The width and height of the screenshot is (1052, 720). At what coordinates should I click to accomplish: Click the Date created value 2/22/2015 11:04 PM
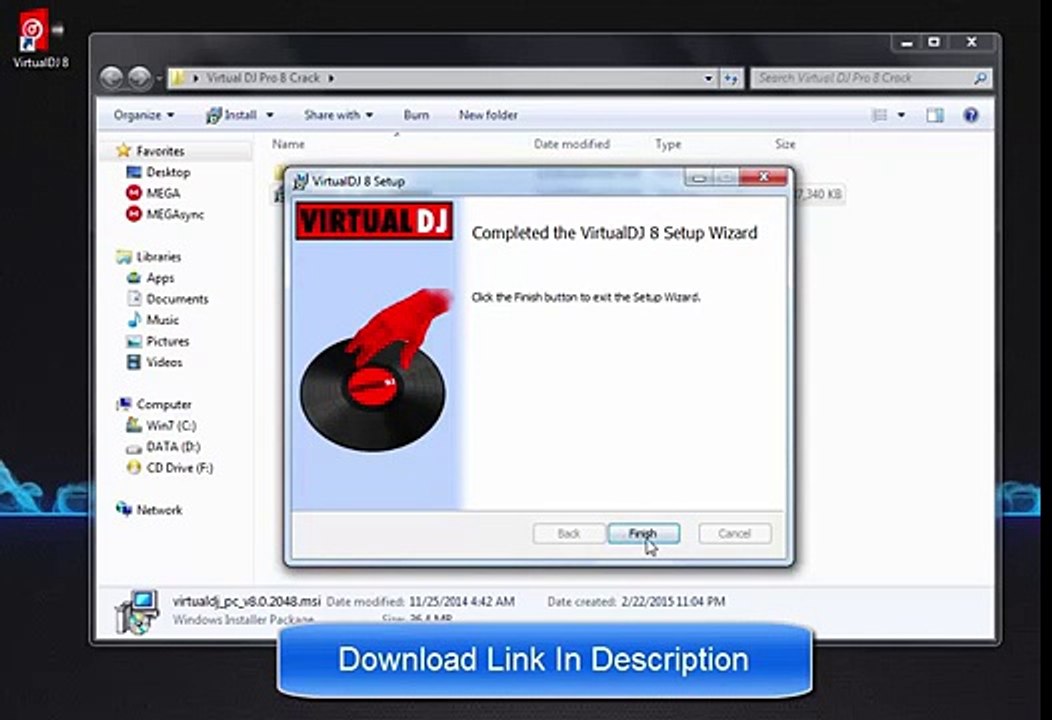click(x=673, y=602)
